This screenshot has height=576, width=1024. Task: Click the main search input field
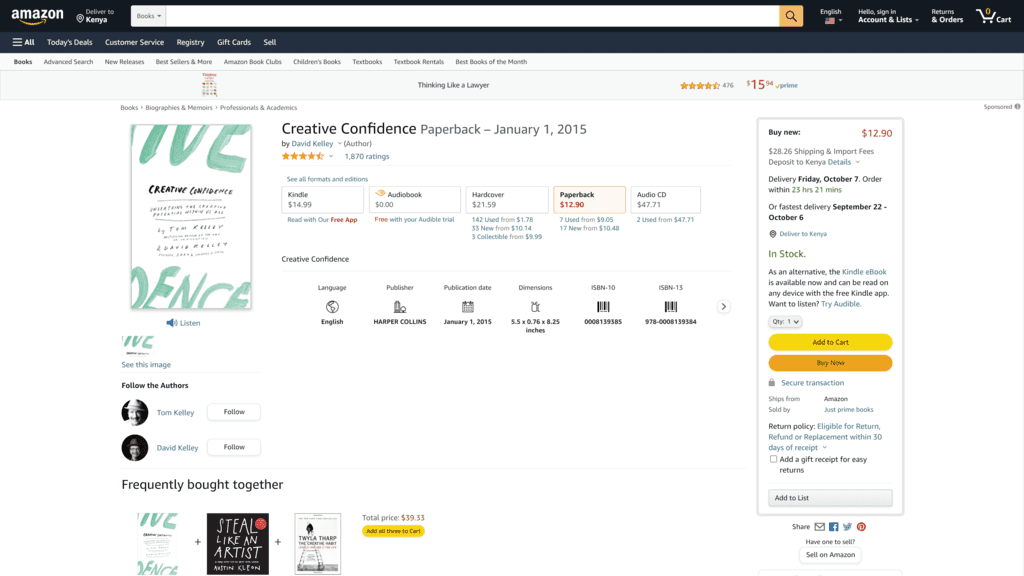point(472,16)
